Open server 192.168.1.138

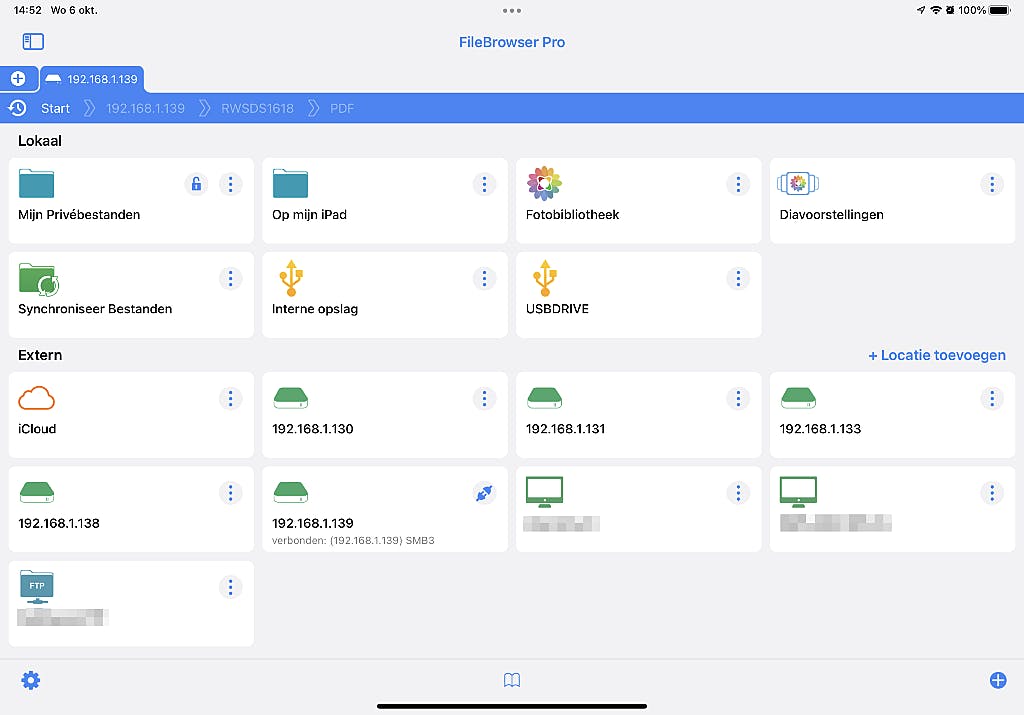click(131, 509)
